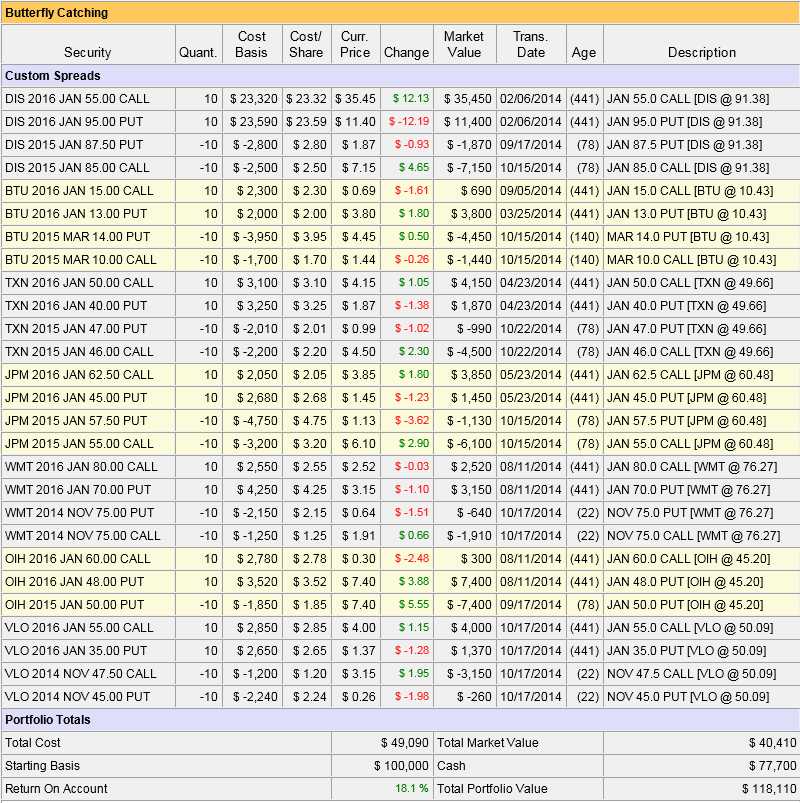Image resolution: width=800 pixels, height=803 pixels.
Task: Open the TXN 2015 JAN 46.00 CALL position
Action: [79, 351]
